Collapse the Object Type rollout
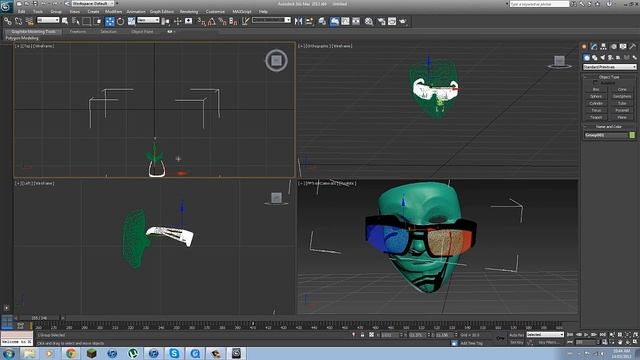This screenshot has height=360, width=640. tap(609, 77)
